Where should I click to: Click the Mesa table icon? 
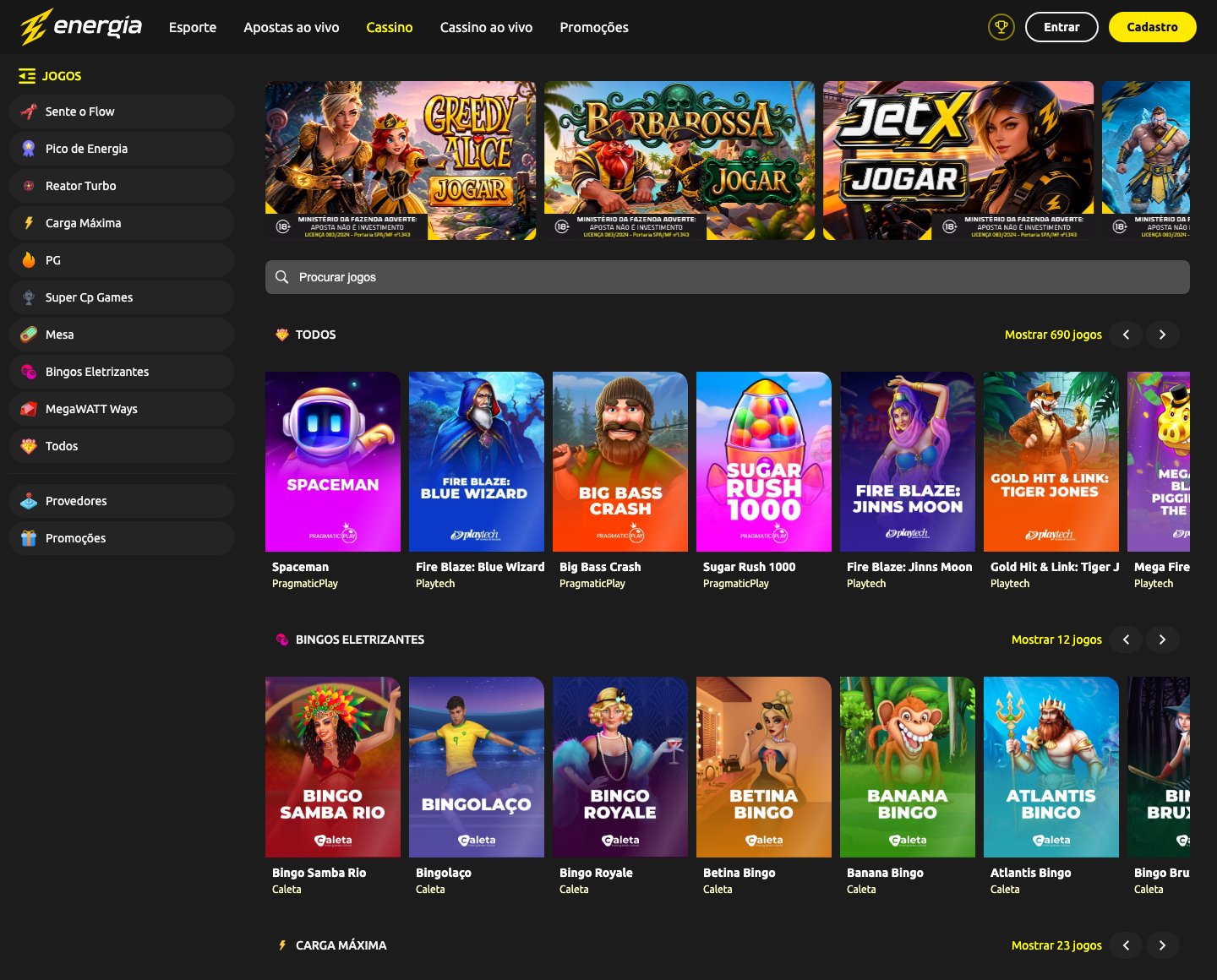(x=29, y=335)
